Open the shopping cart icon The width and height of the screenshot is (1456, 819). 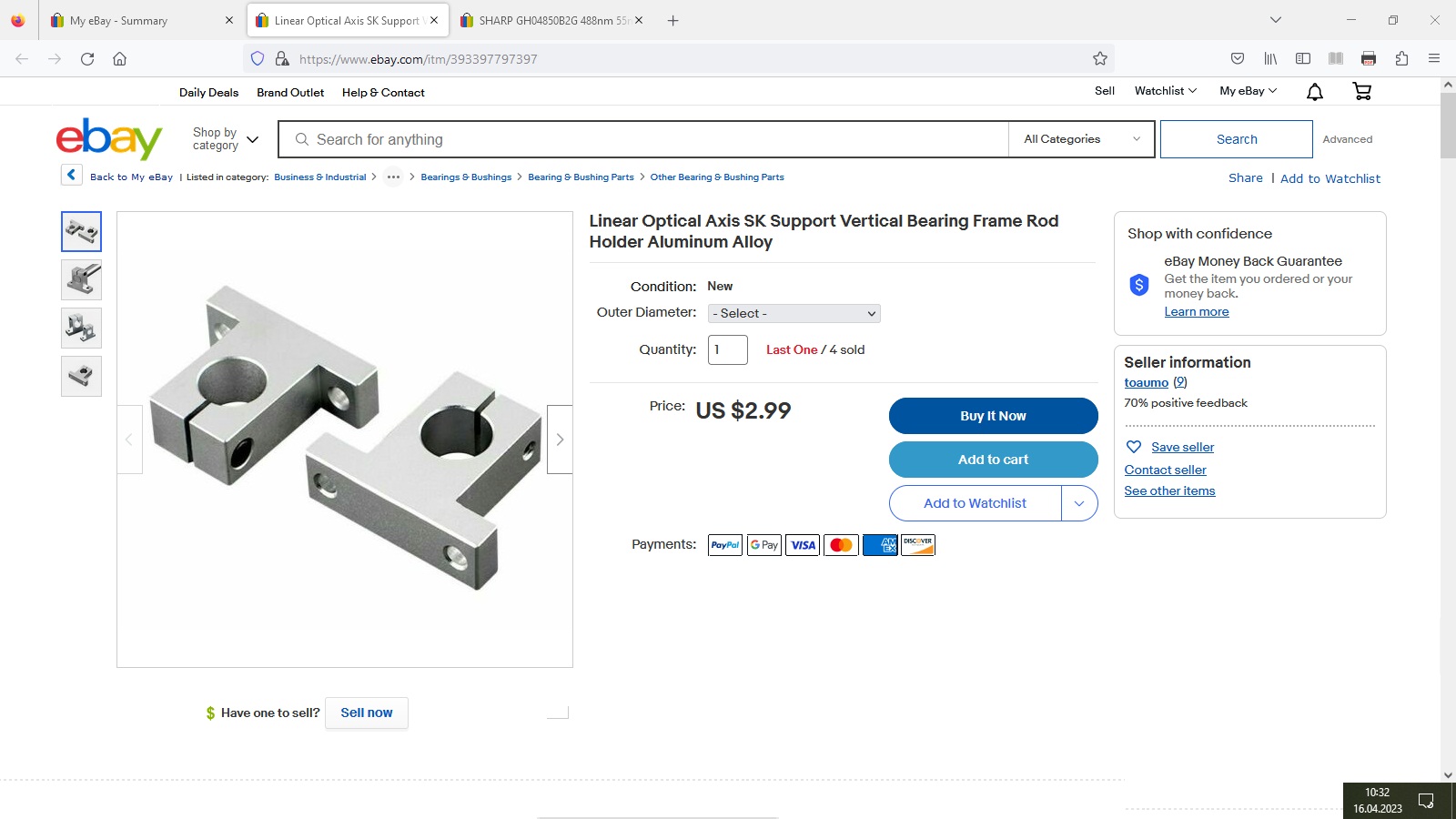coord(1362,91)
